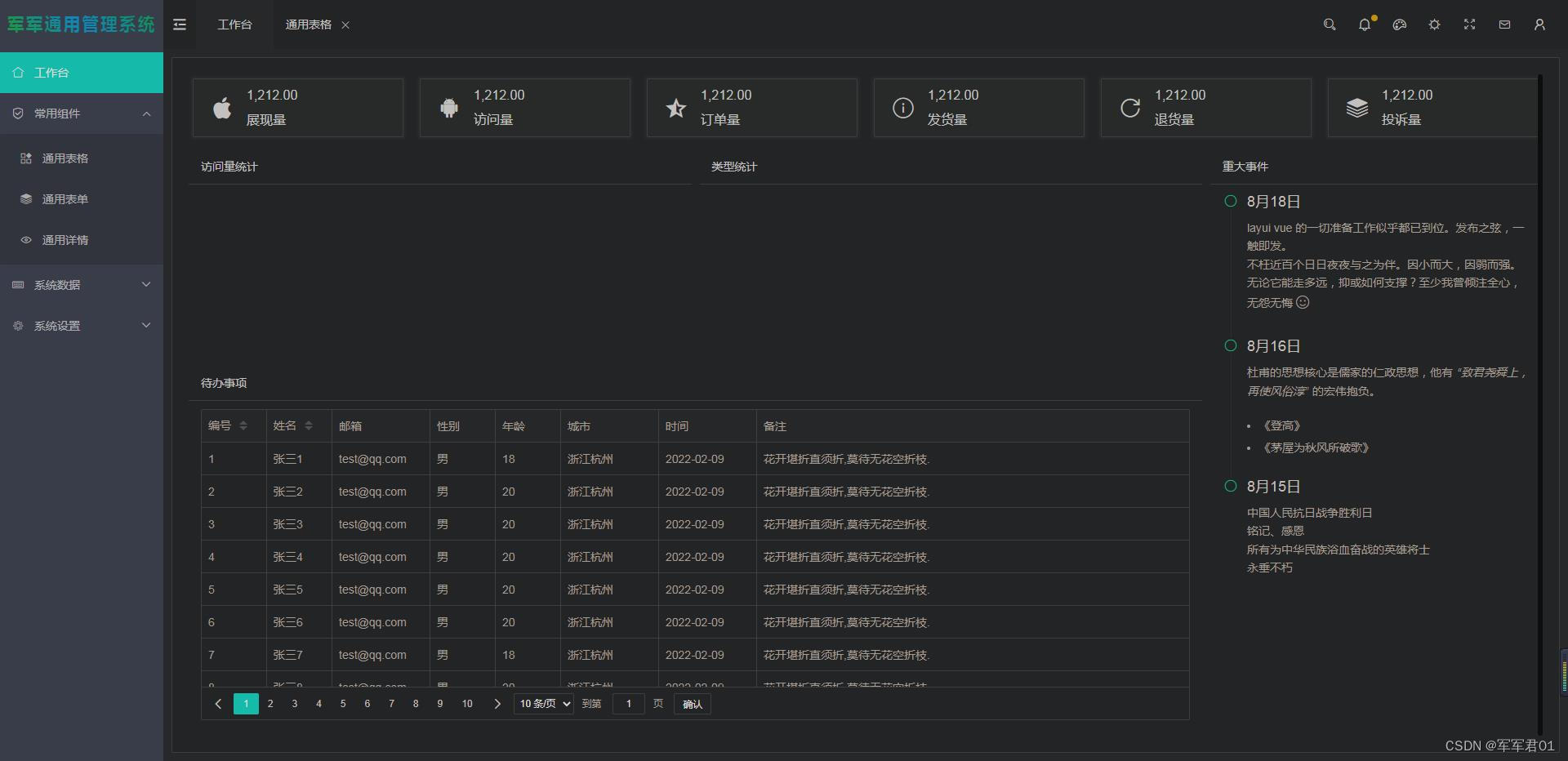
Task: Click the 重大事件 panel title
Action: 1245,167
